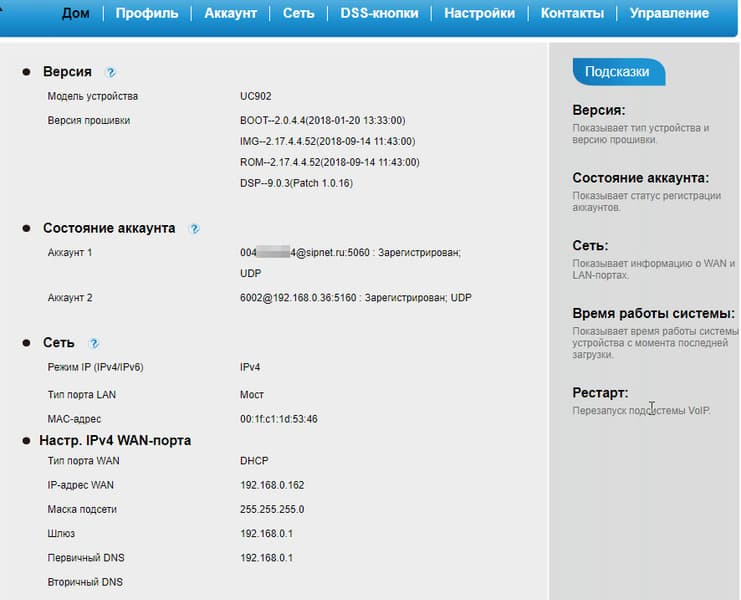This screenshot has height=600, width=741.
Task: Open the Дом tab
Action: pyautogui.click(x=76, y=13)
